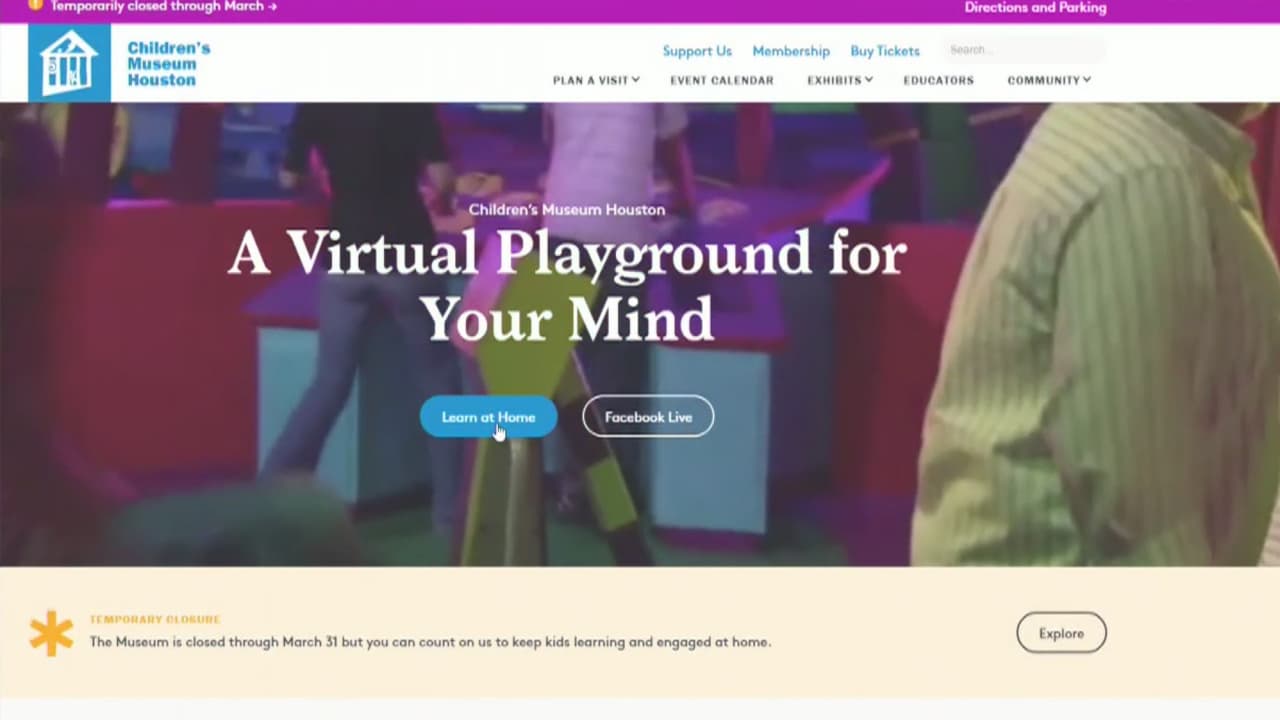This screenshot has width=1280, height=720.
Task: Select Buy Tickets in the header
Action: (x=885, y=51)
